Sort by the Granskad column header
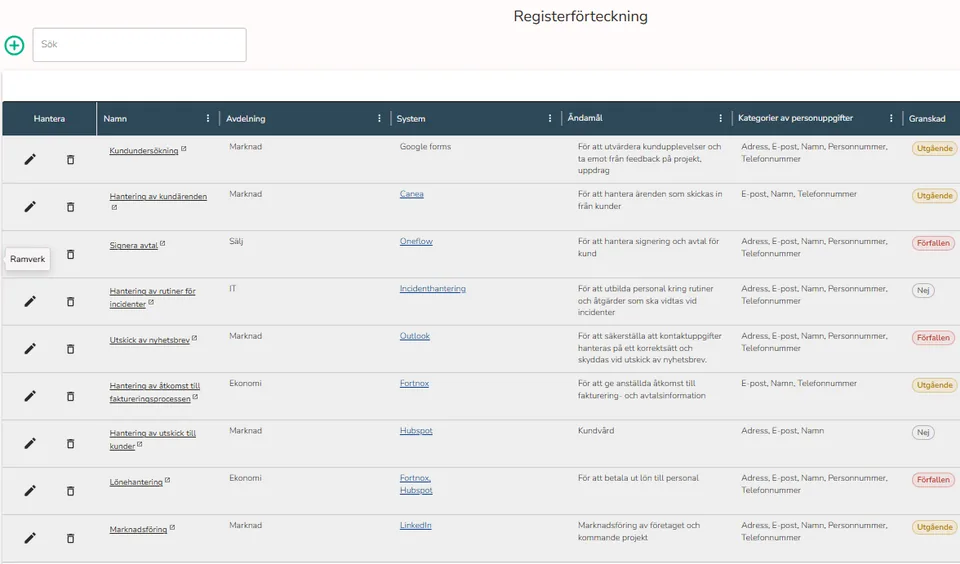This screenshot has width=960, height=564. click(x=927, y=119)
